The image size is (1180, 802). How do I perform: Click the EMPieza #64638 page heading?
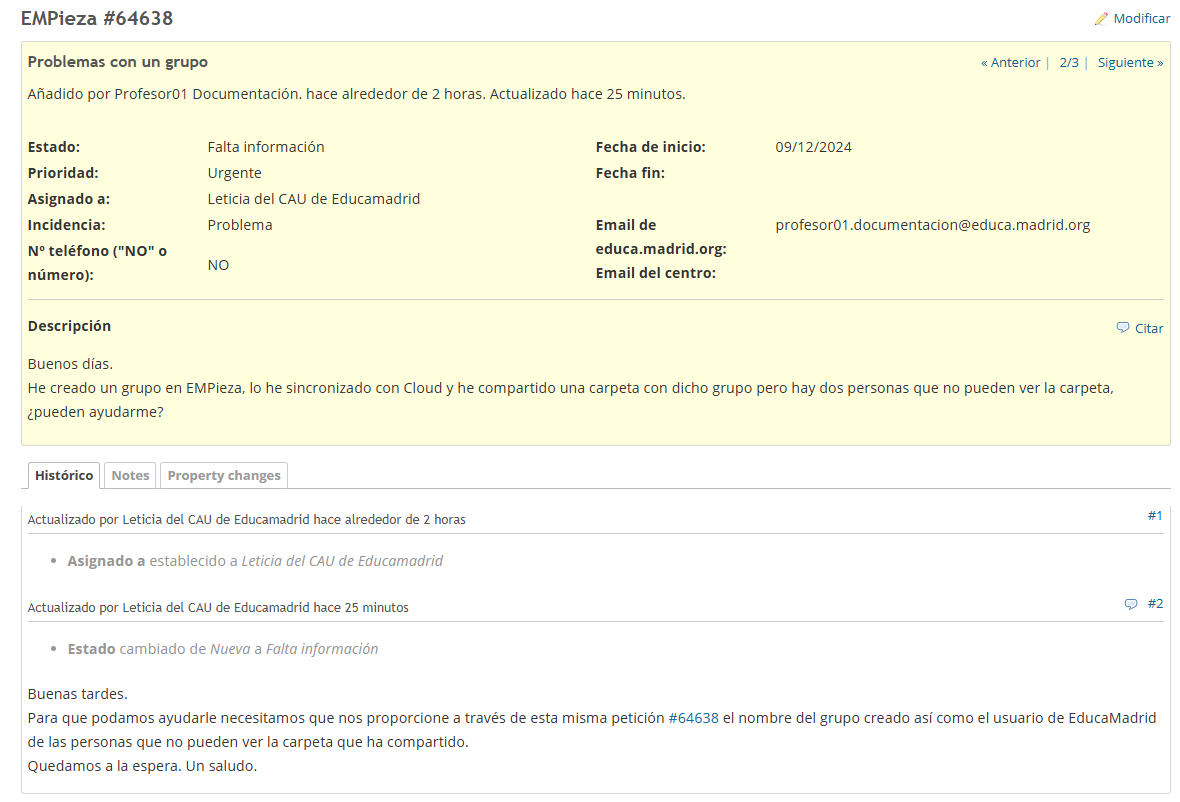click(96, 18)
